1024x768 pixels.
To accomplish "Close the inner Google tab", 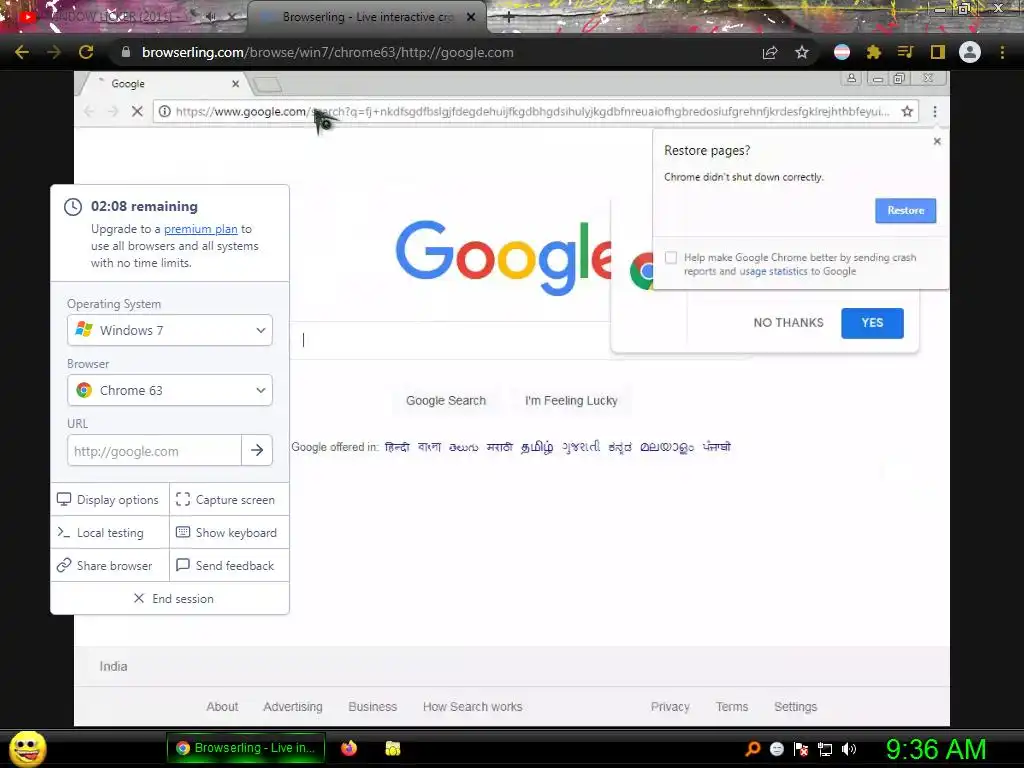I will pos(236,84).
